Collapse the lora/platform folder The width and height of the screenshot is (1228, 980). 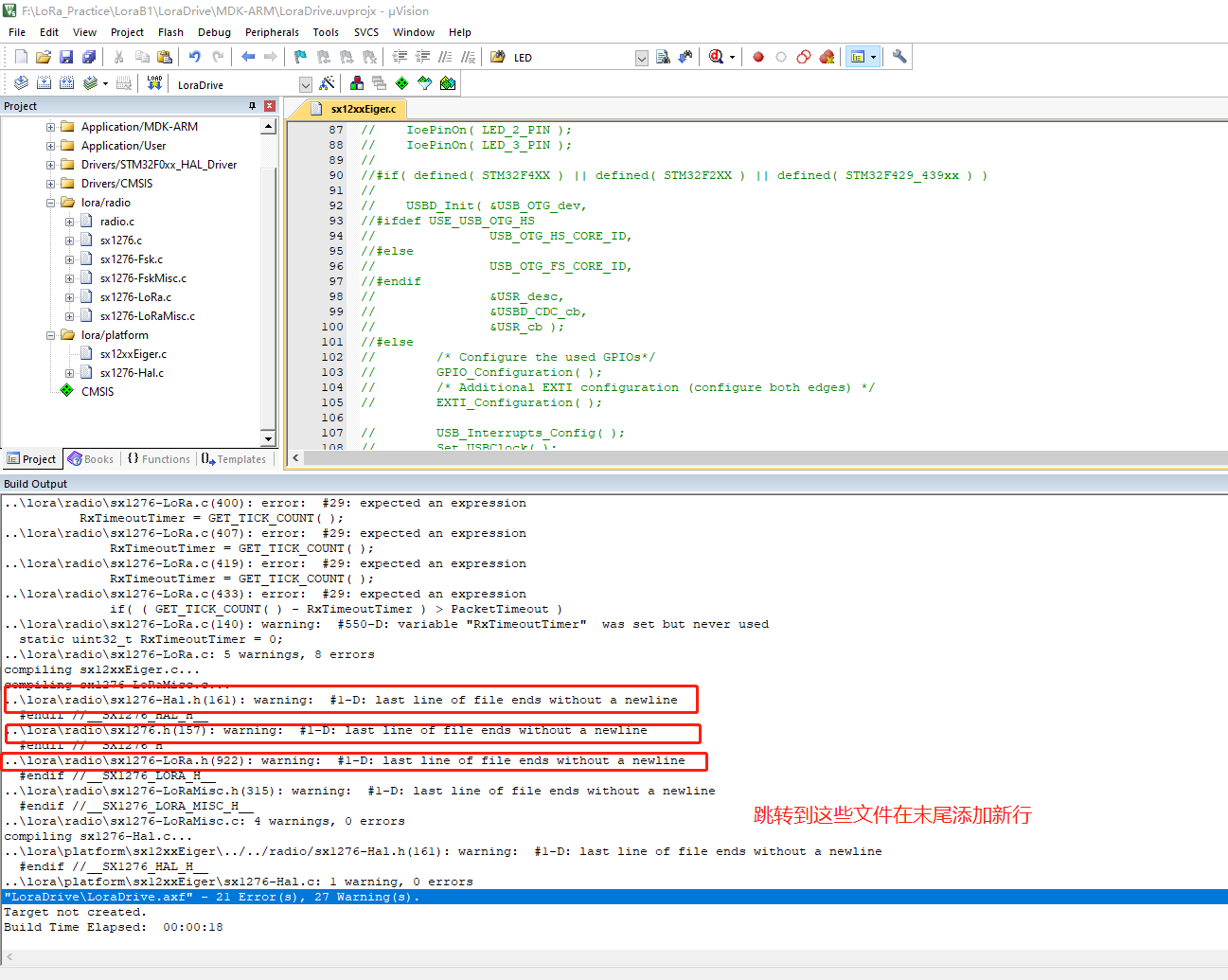(50, 335)
